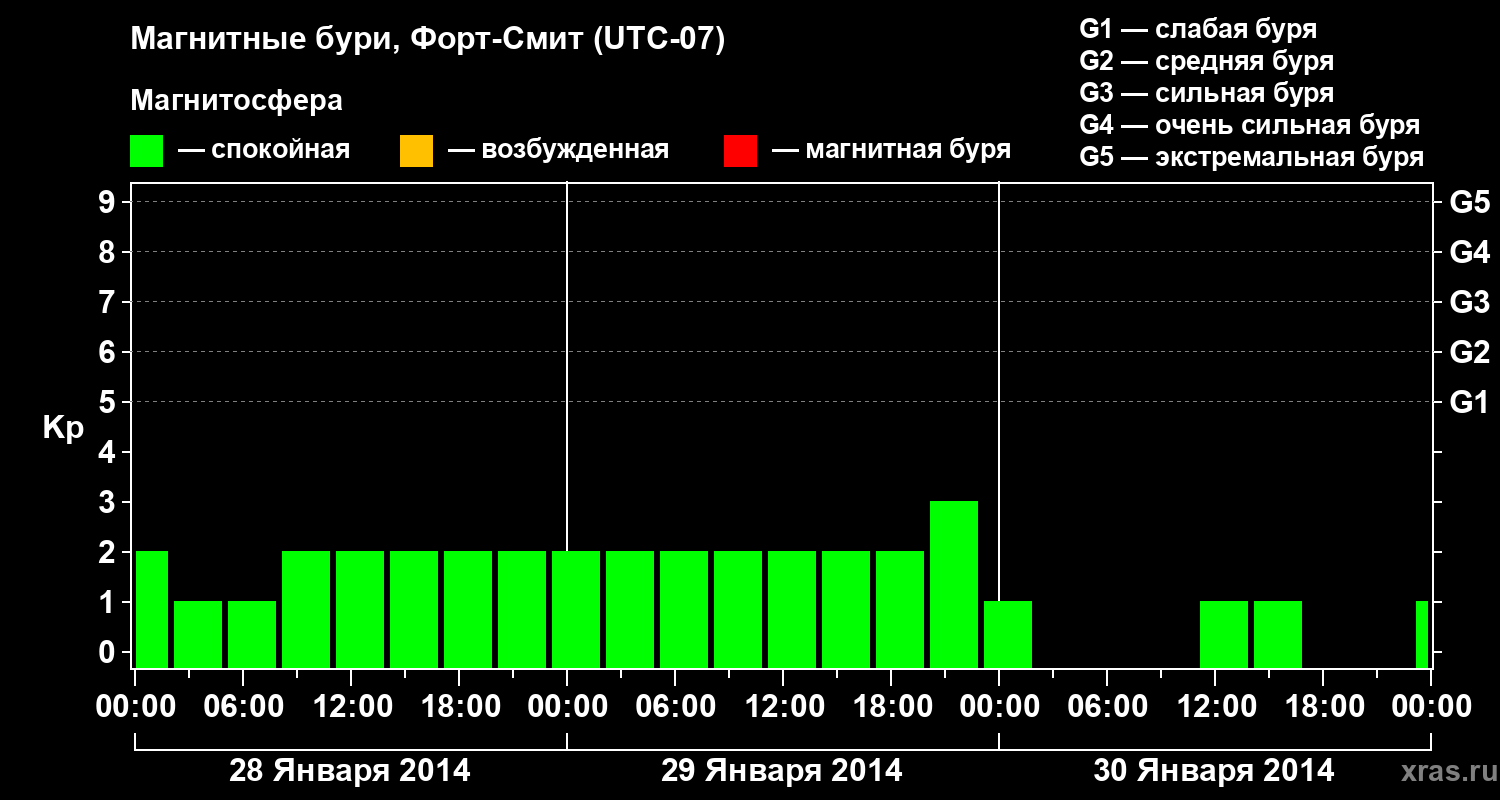Click the bar above 12:00 on 30 January

1224,634
